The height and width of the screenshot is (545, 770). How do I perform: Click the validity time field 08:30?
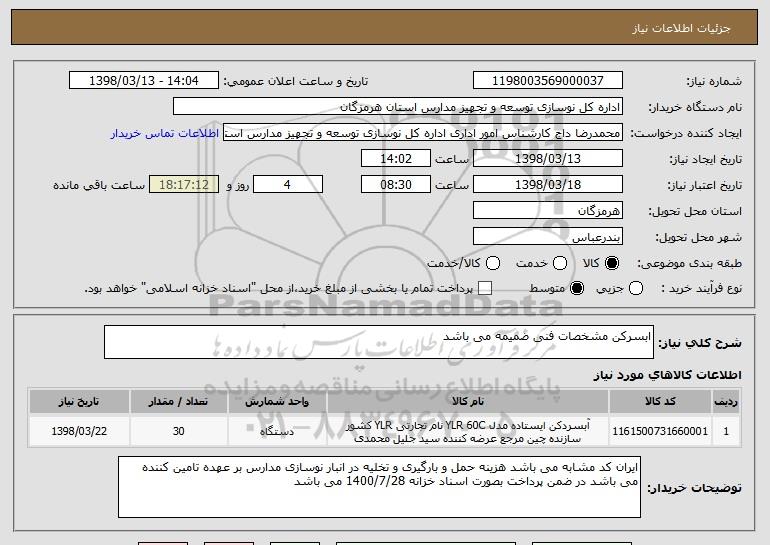396,185
